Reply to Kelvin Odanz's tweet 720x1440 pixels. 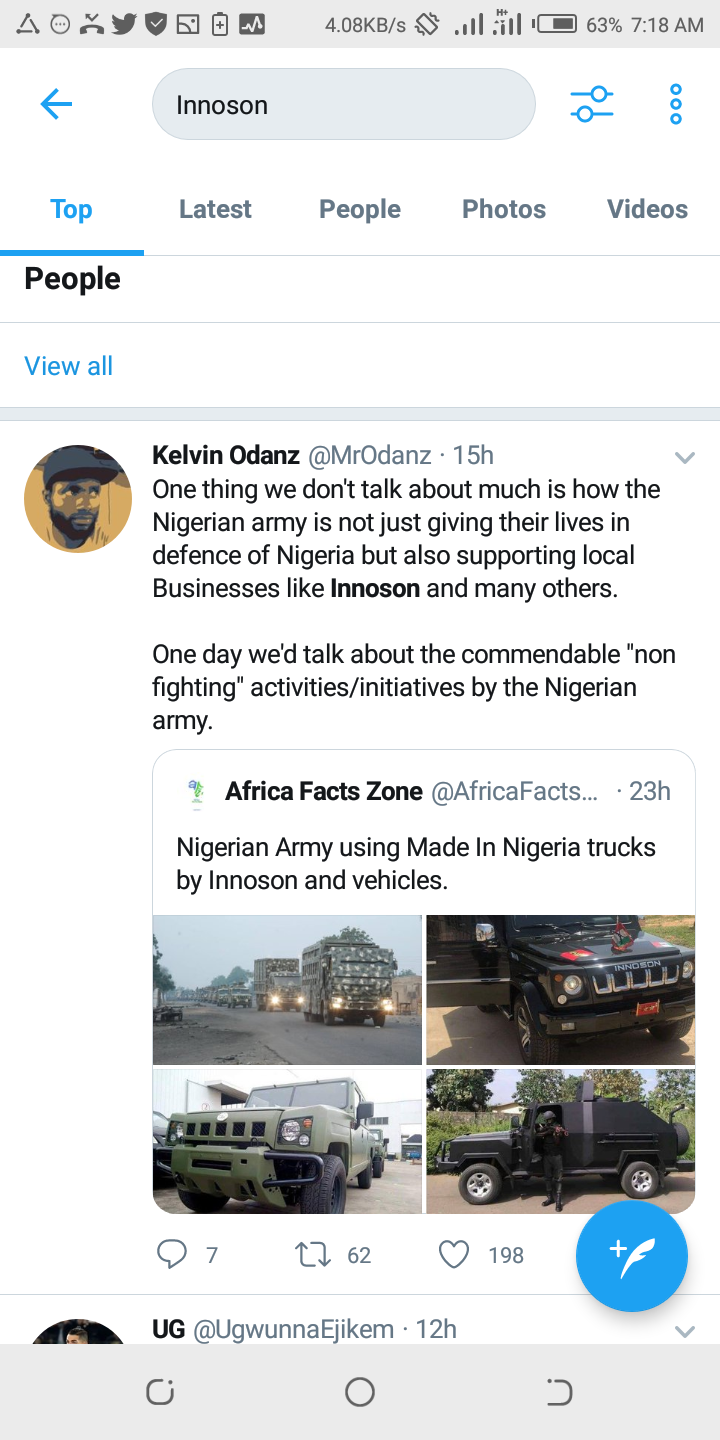pyautogui.click(x=173, y=1254)
